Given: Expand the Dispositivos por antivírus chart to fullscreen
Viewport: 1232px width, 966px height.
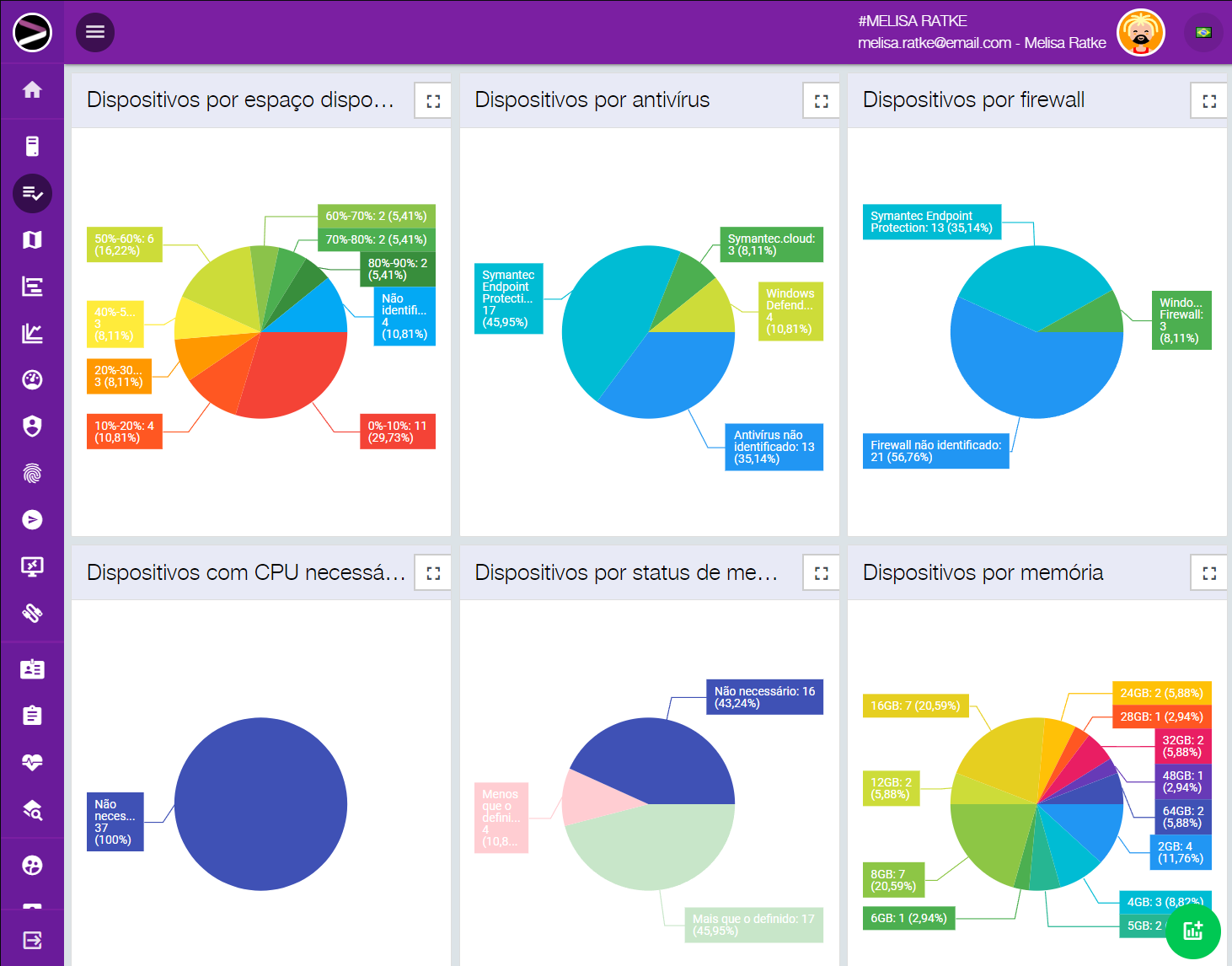Looking at the screenshot, I should point(821,101).
